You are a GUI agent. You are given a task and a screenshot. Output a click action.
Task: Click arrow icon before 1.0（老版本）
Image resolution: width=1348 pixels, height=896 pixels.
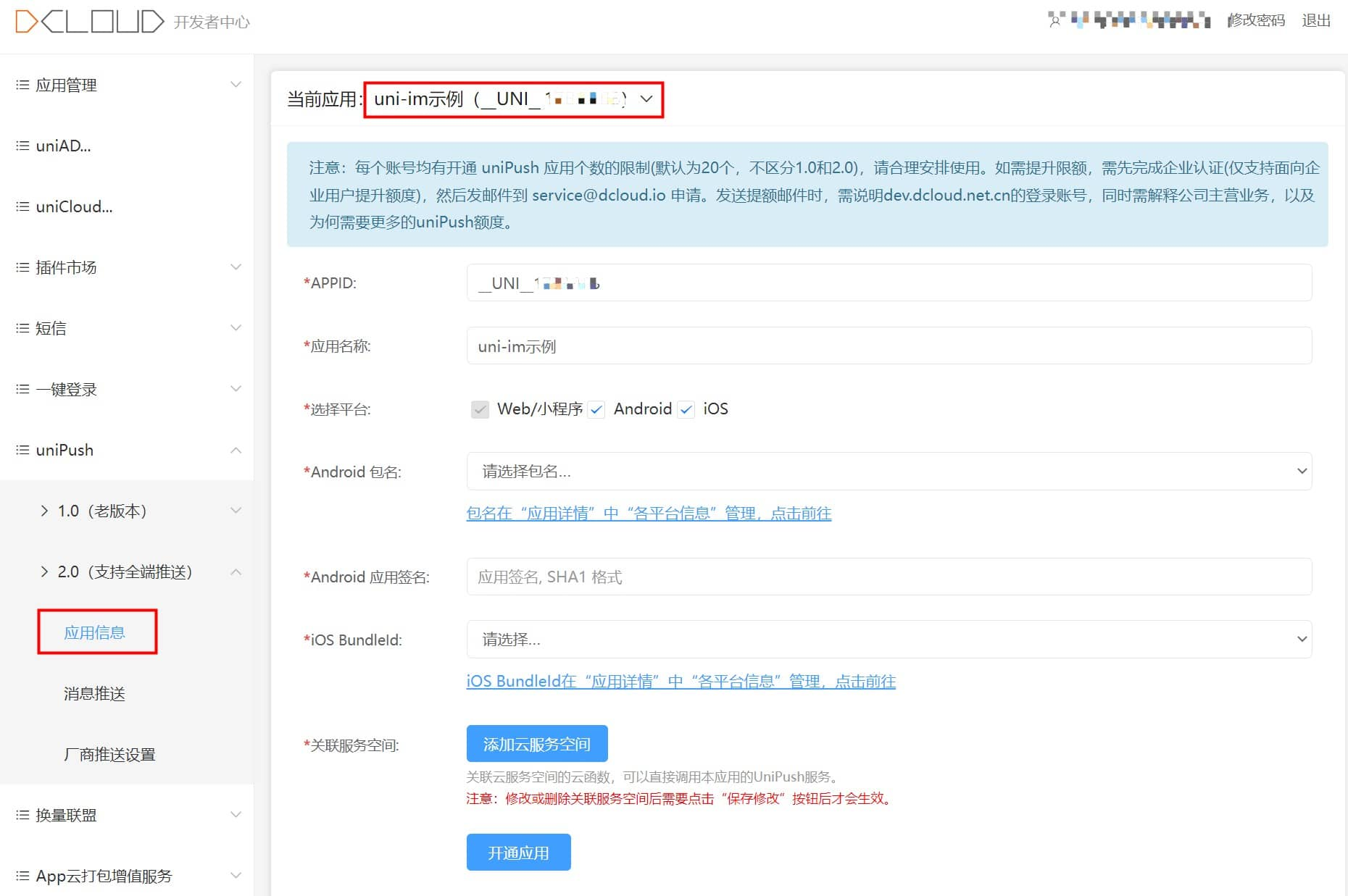(44, 511)
